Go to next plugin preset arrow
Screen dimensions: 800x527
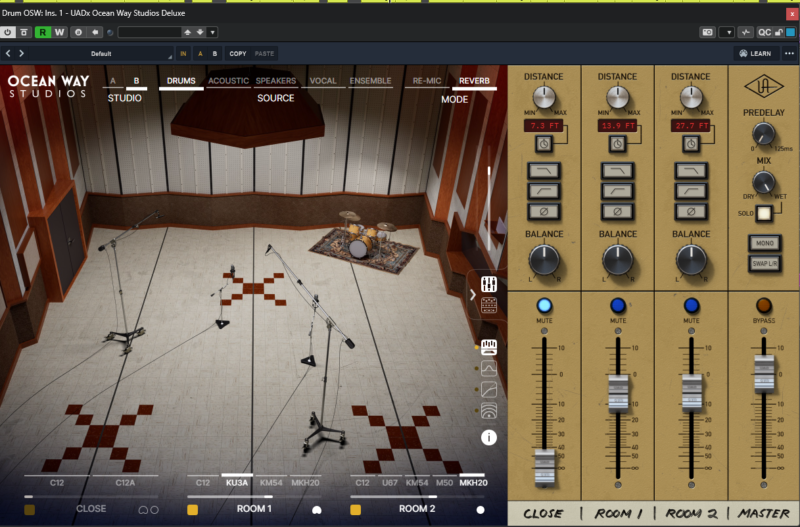point(21,53)
